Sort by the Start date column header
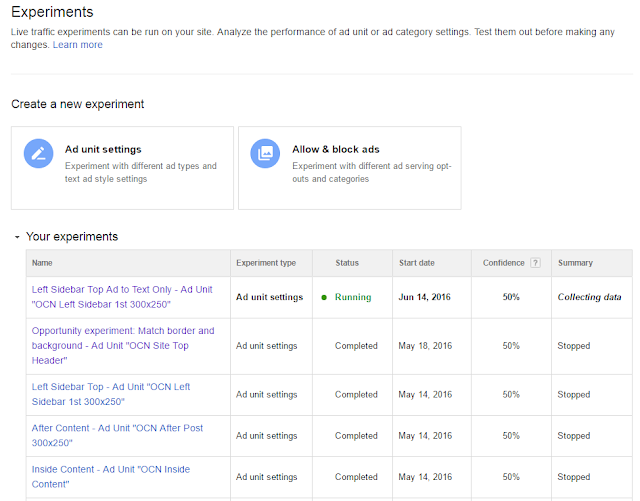640x501 pixels. pyautogui.click(x=416, y=263)
